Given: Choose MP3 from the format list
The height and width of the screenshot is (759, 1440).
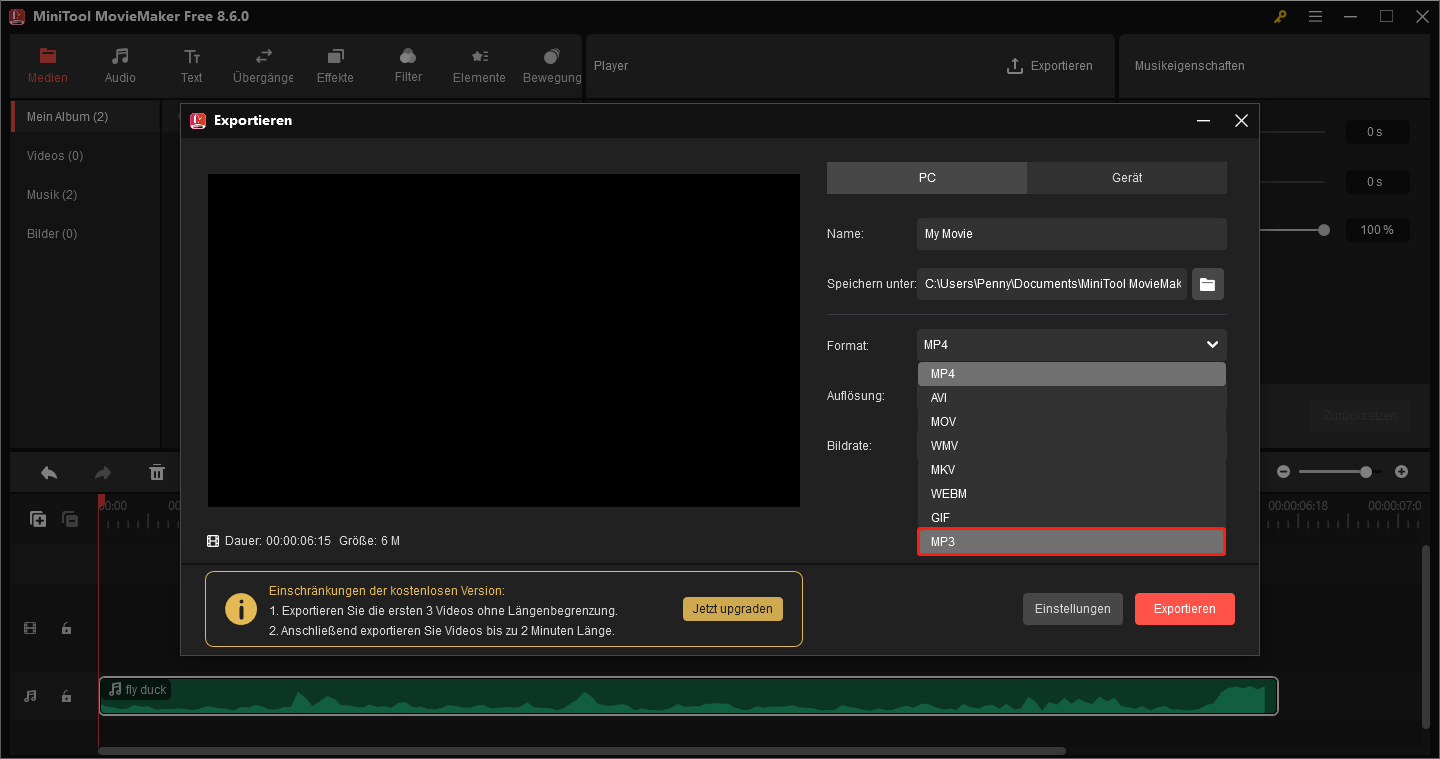Looking at the screenshot, I should pyautogui.click(x=1071, y=542).
